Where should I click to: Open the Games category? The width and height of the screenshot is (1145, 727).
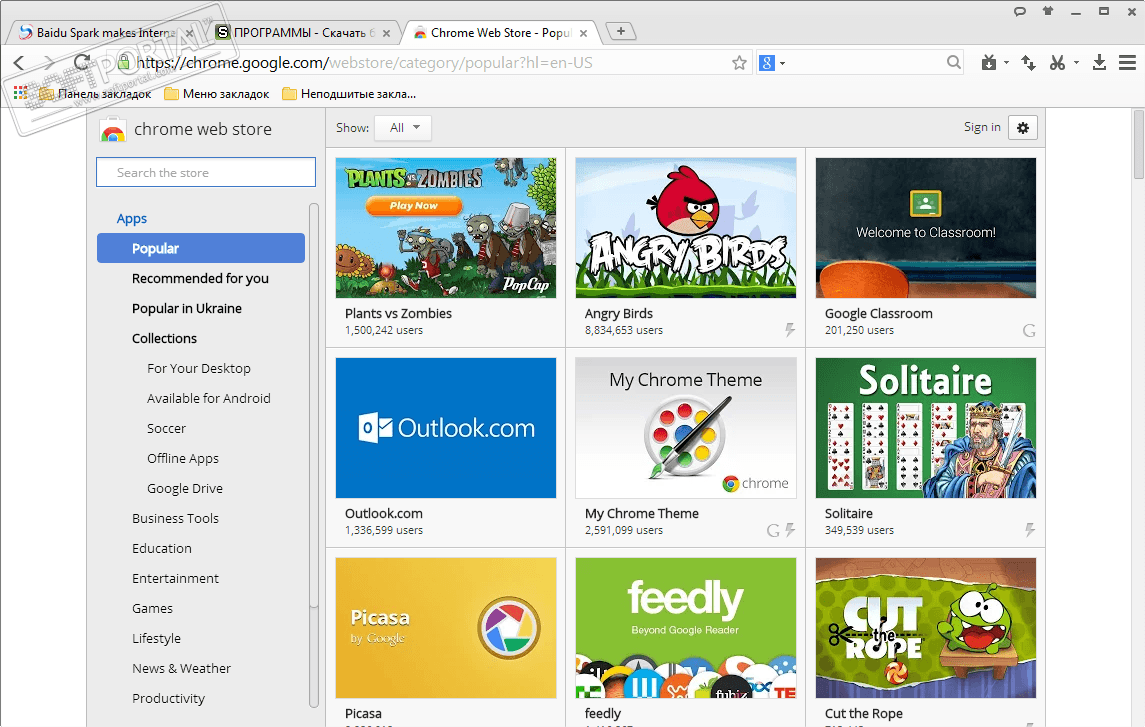coord(153,607)
